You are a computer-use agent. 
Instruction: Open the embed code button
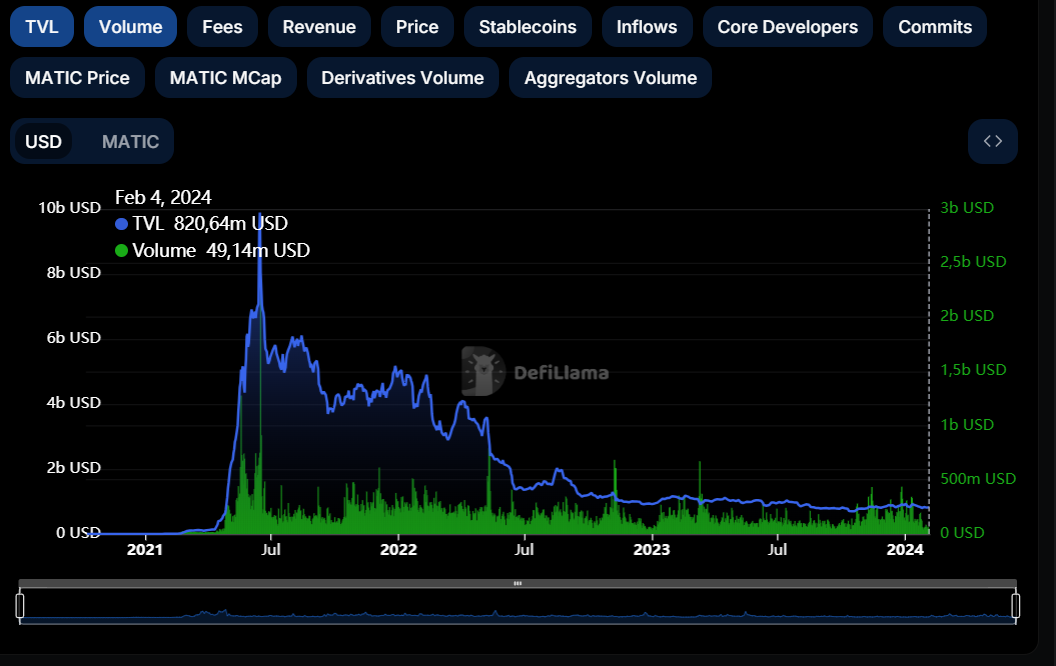click(x=993, y=141)
